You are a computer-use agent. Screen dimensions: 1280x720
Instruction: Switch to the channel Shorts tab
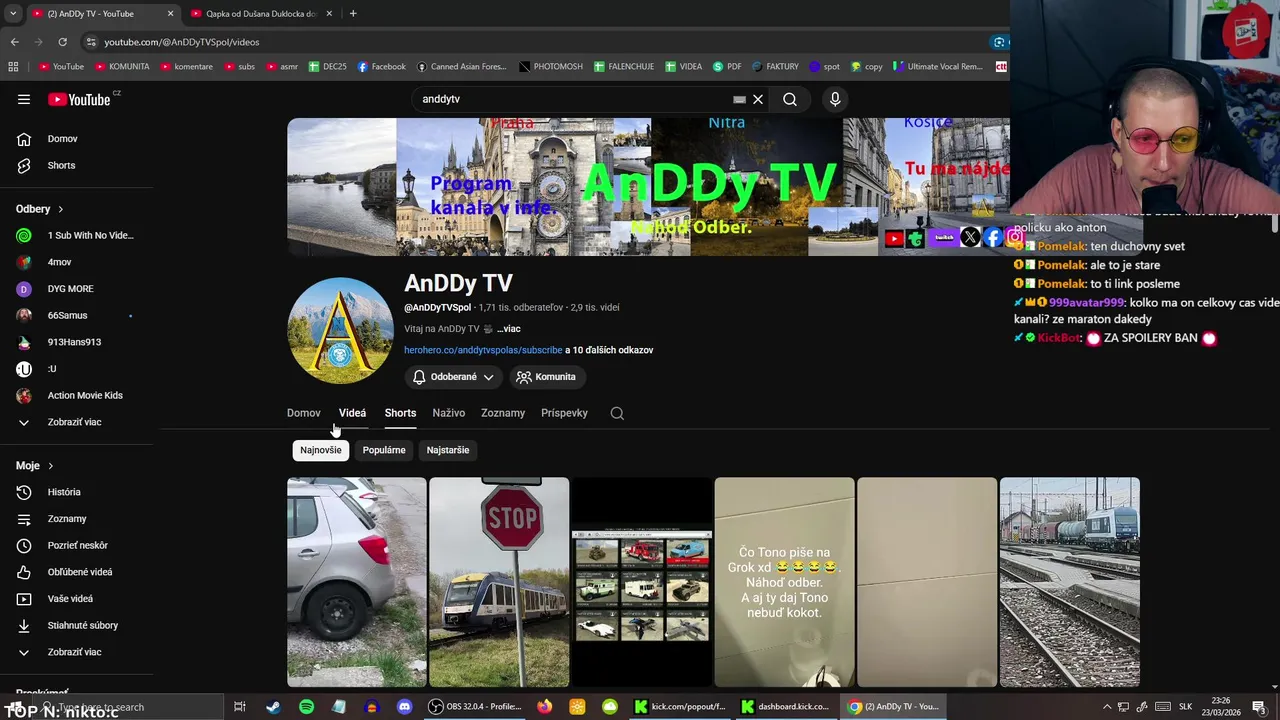400,413
